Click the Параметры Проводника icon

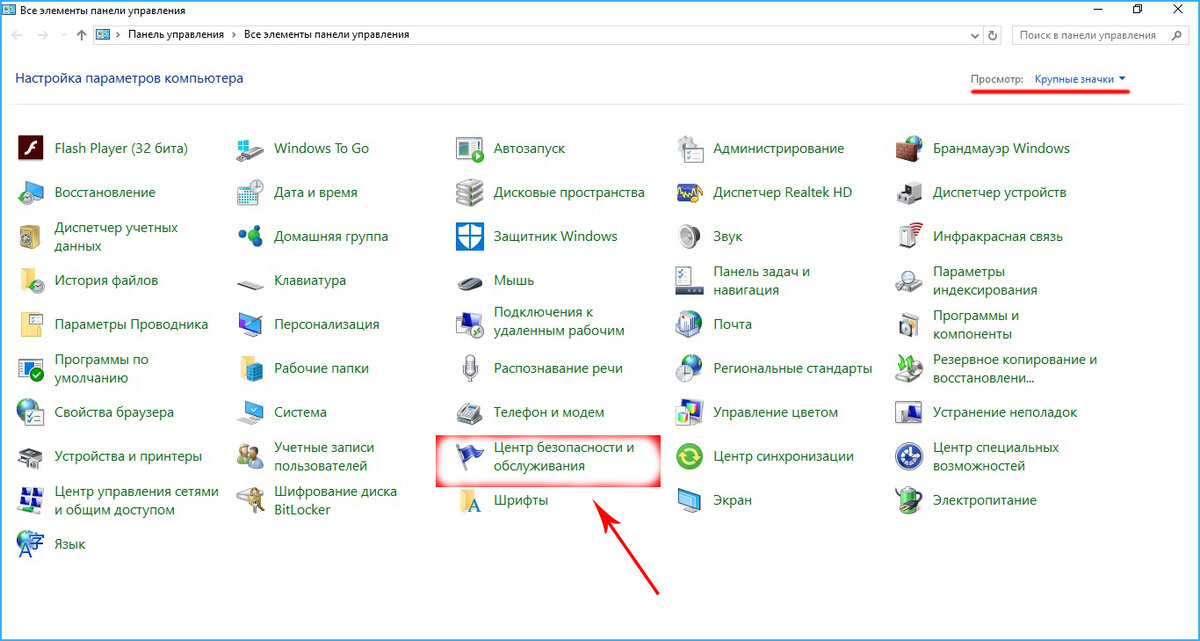(31, 324)
